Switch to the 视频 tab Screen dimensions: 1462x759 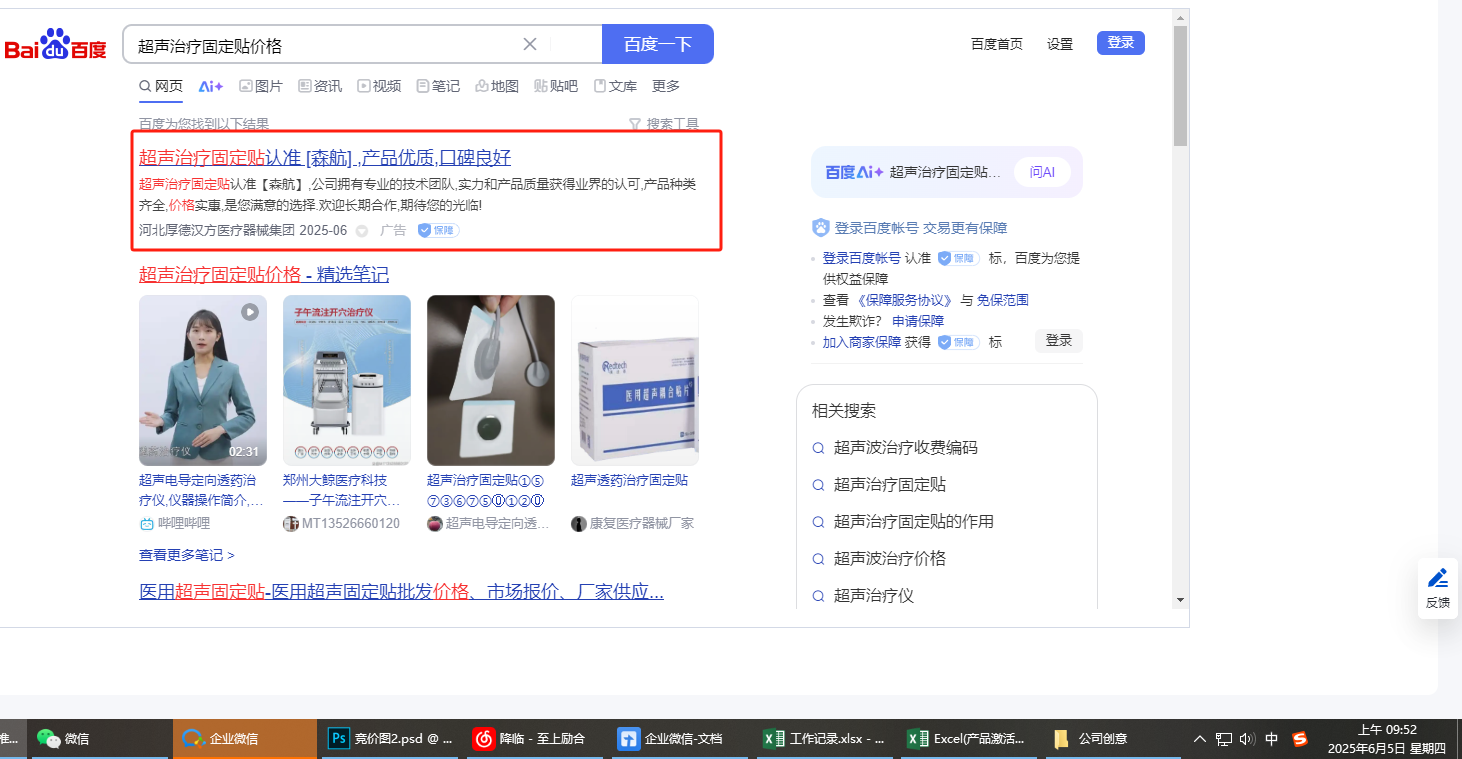click(x=379, y=86)
